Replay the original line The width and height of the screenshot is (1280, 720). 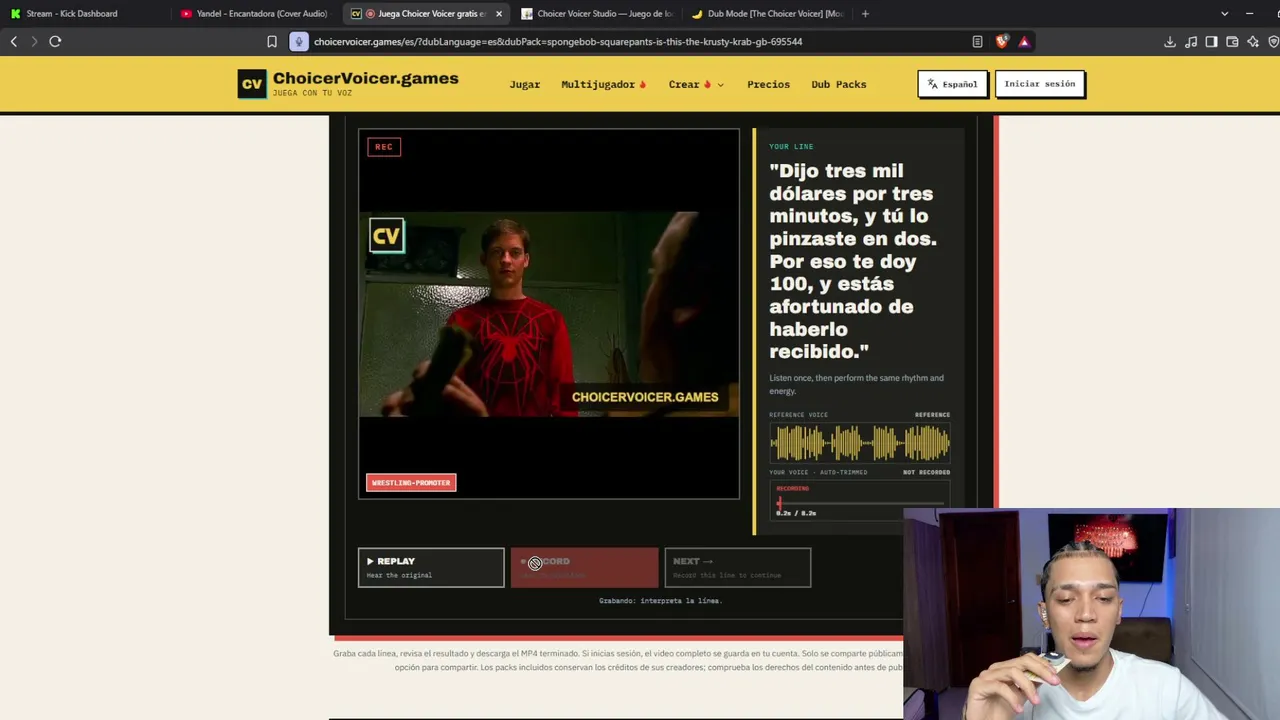click(x=431, y=567)
